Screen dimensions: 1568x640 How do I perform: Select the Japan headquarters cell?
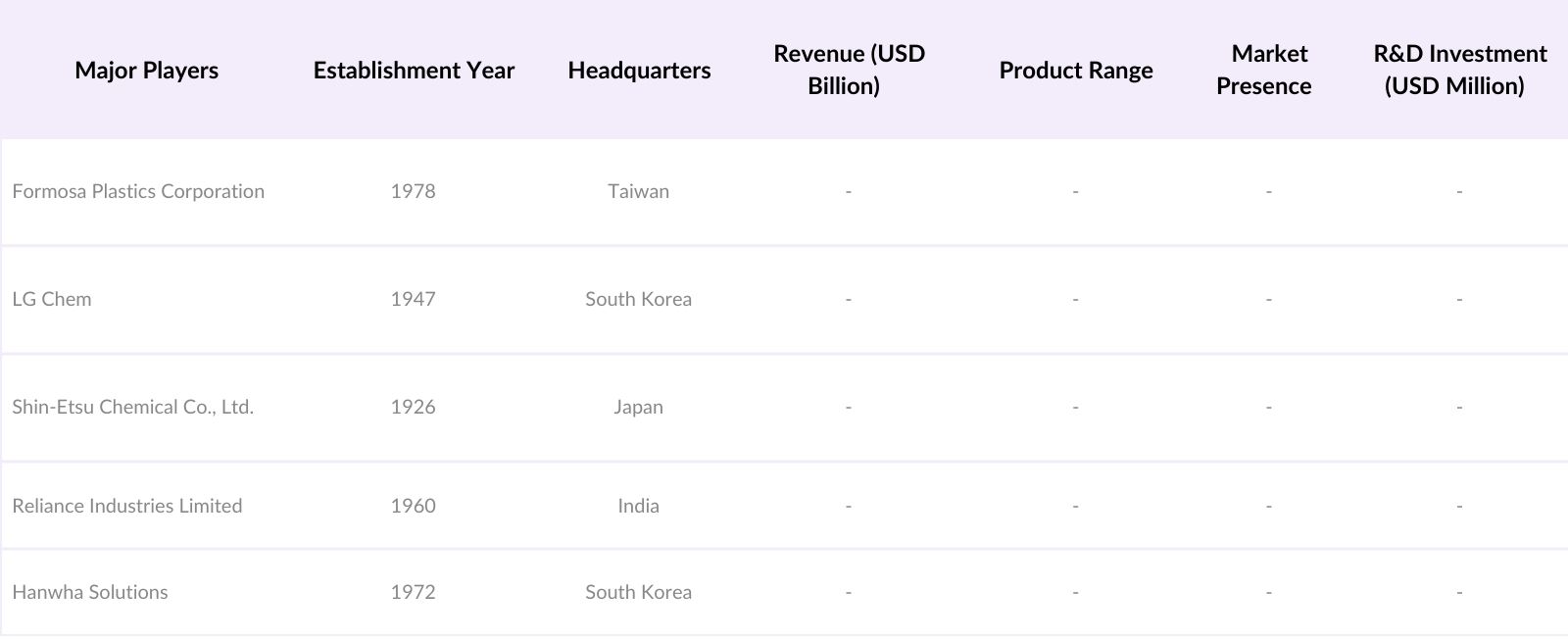point(638,407)
